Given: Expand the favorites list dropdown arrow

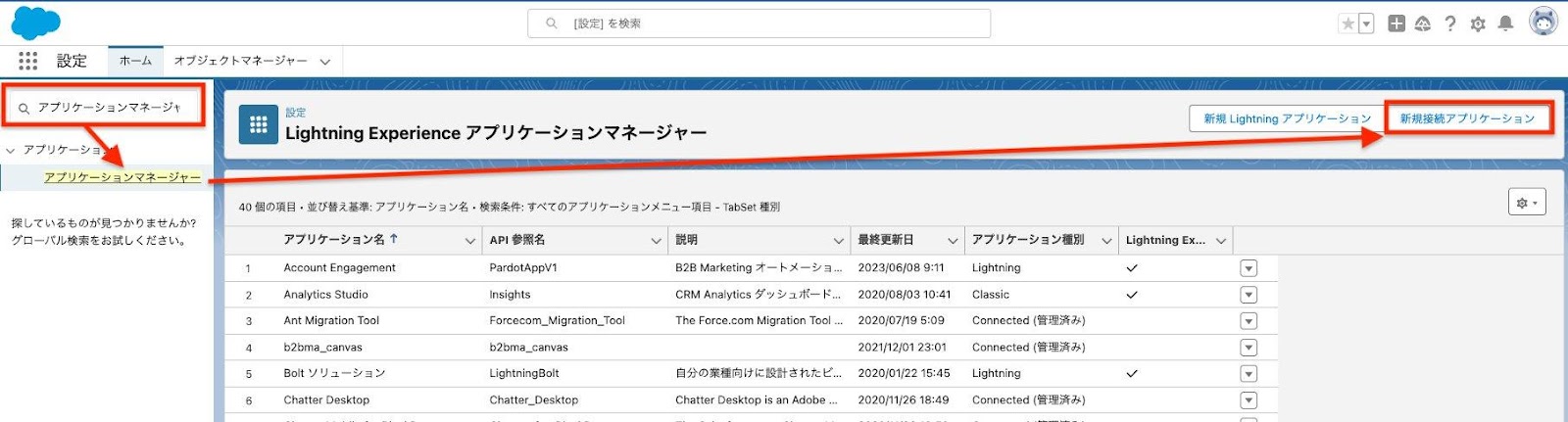Looking at the screenshot, I should tap(1366, 23).
